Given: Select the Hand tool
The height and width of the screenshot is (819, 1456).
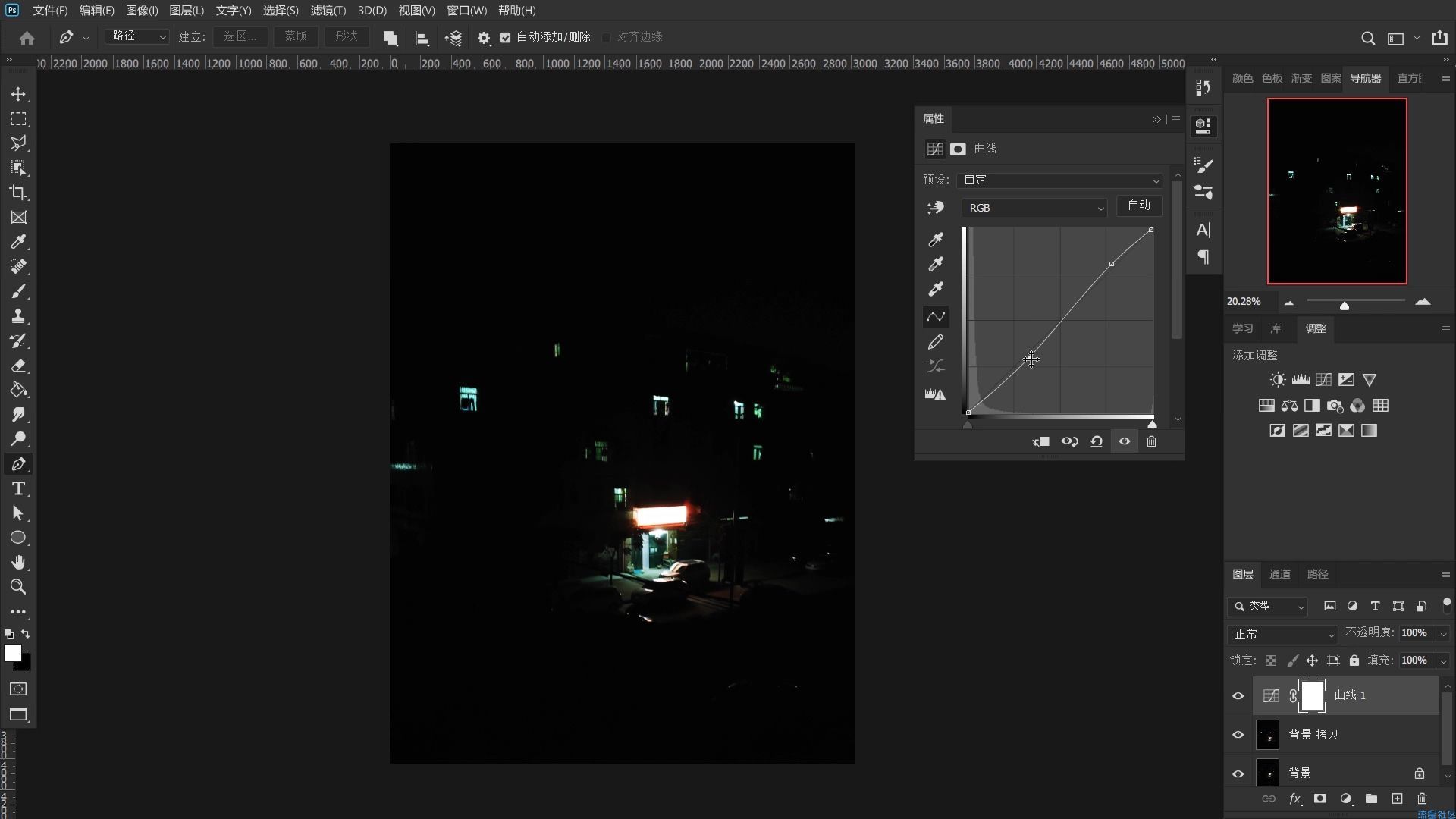Looking at the screenshot, I should click(18, 563).
